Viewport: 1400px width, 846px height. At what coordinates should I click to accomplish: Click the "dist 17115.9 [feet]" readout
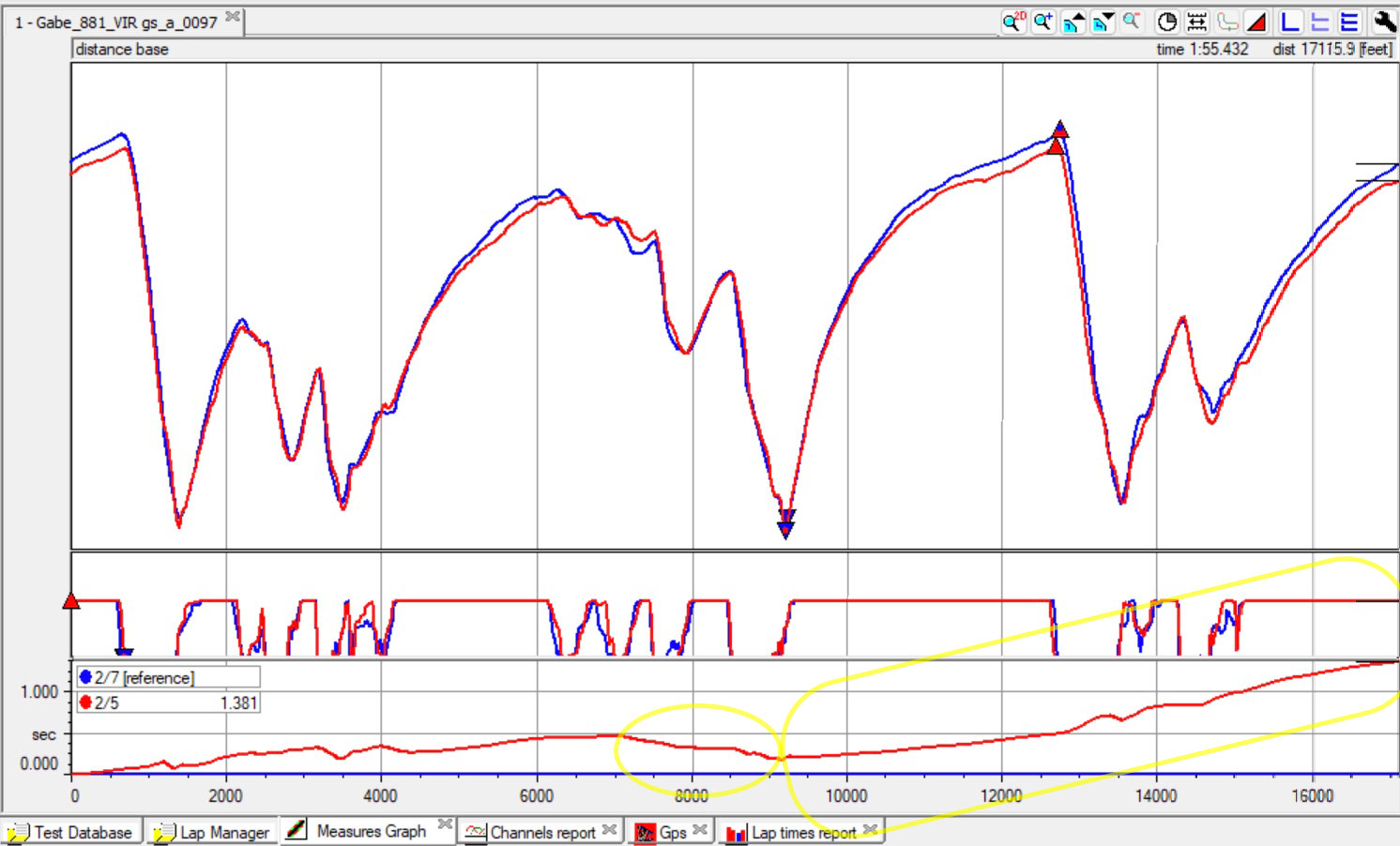(x=1332, y=50)
